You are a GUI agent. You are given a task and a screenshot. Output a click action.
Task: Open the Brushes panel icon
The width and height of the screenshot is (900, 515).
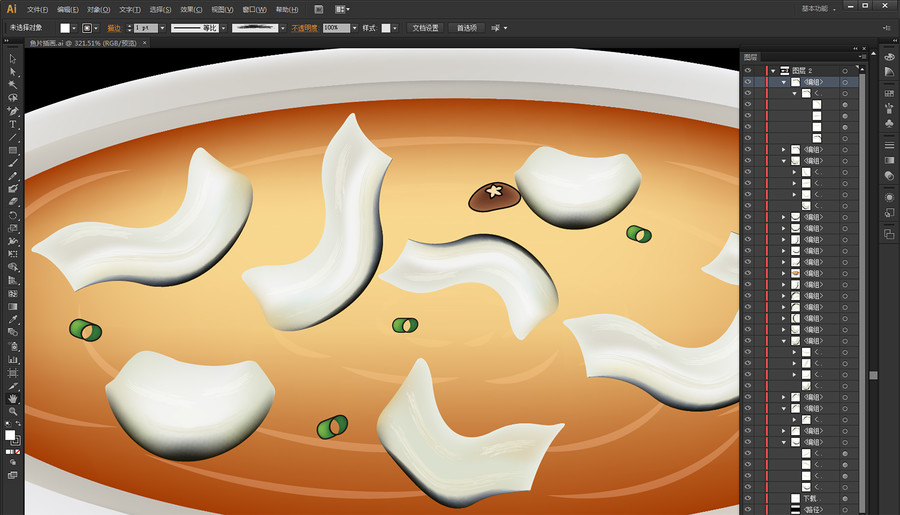pos(889,108)
